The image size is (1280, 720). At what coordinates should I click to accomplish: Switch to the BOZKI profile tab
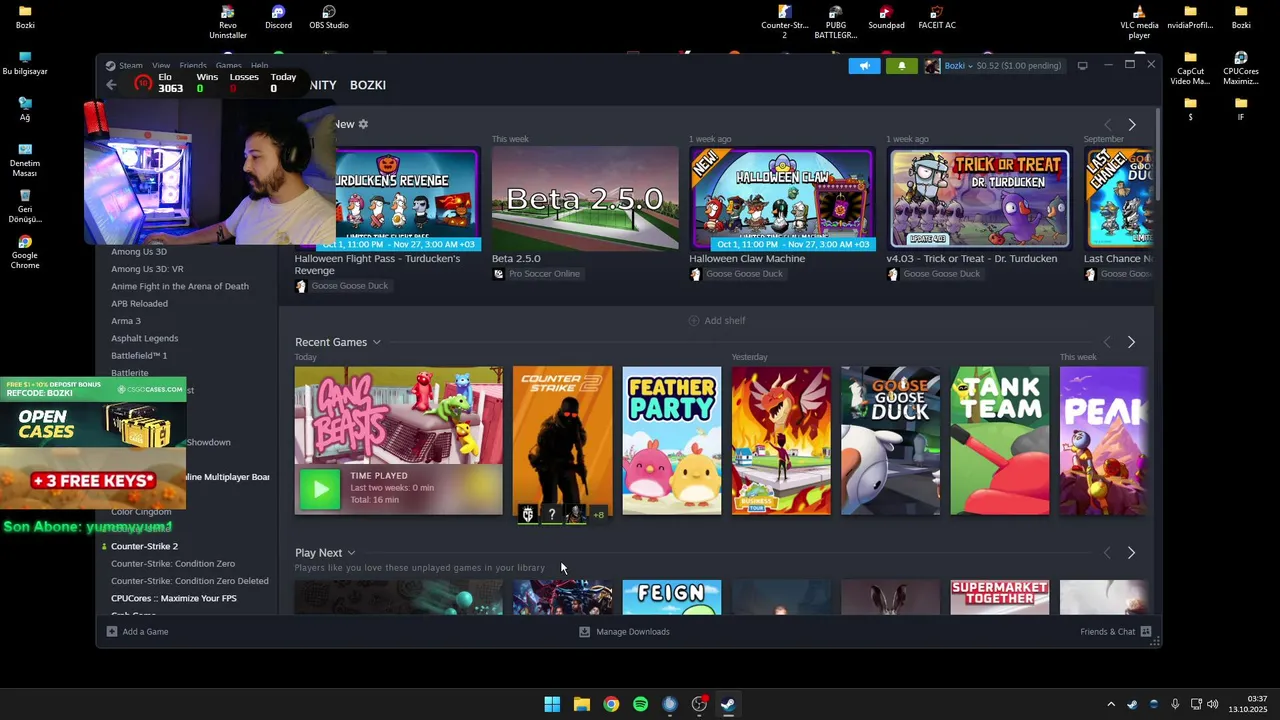pos(368,85)
